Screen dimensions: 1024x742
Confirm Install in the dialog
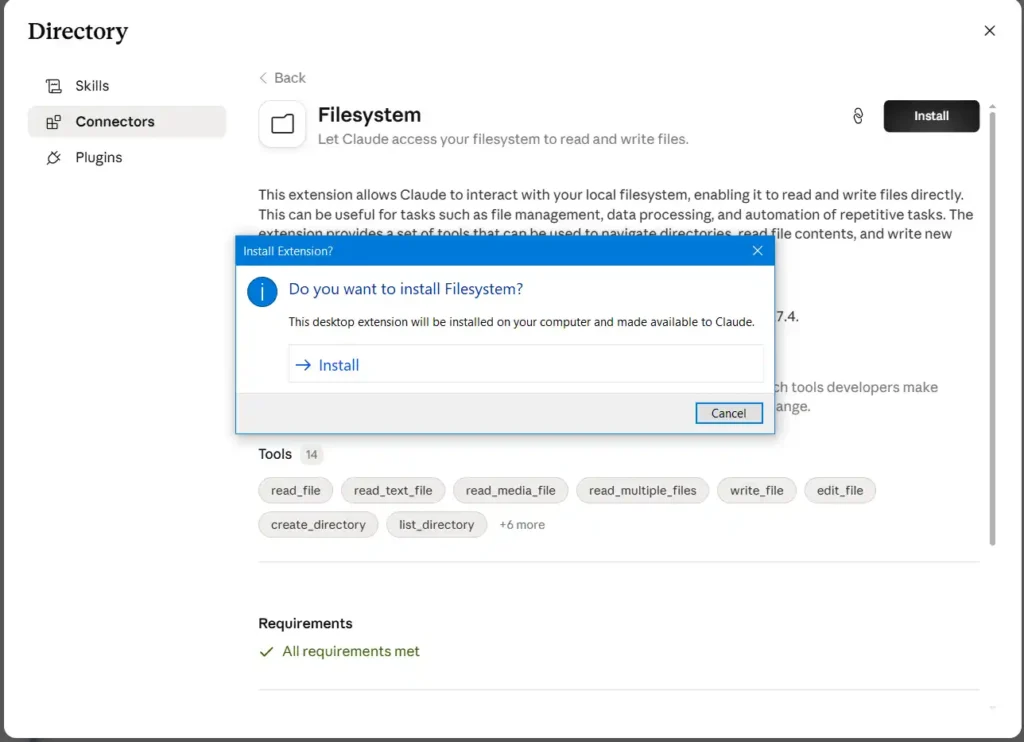tap(526, 364)
